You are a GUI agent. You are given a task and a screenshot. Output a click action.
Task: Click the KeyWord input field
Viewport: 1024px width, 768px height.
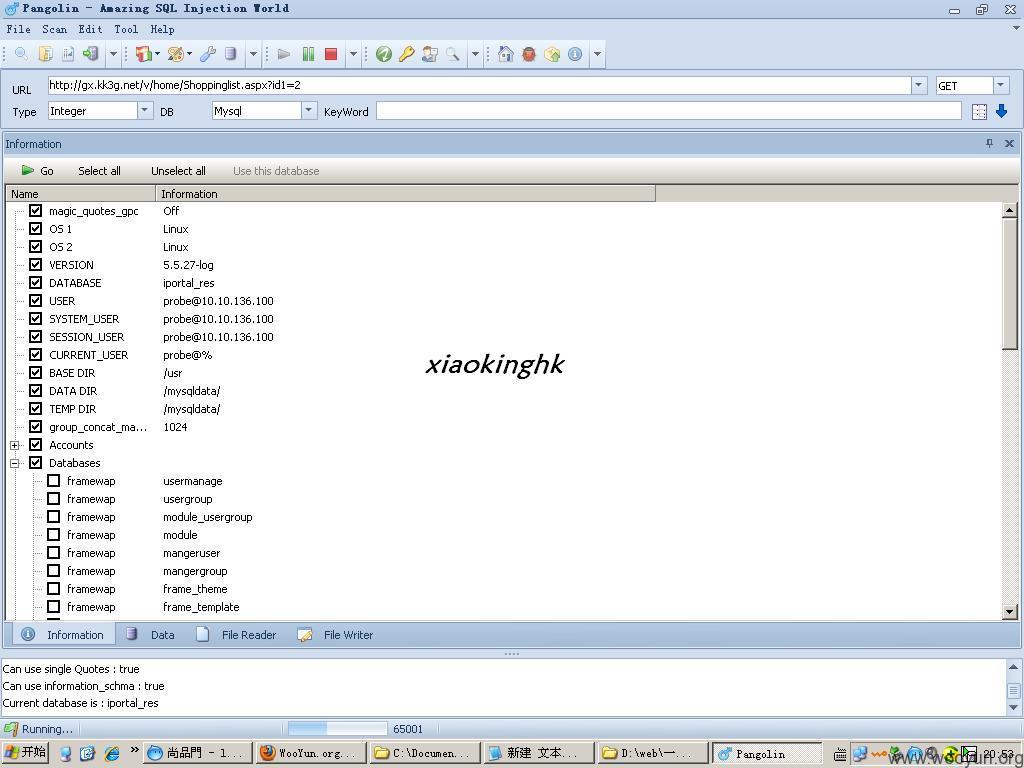point(669,111)
